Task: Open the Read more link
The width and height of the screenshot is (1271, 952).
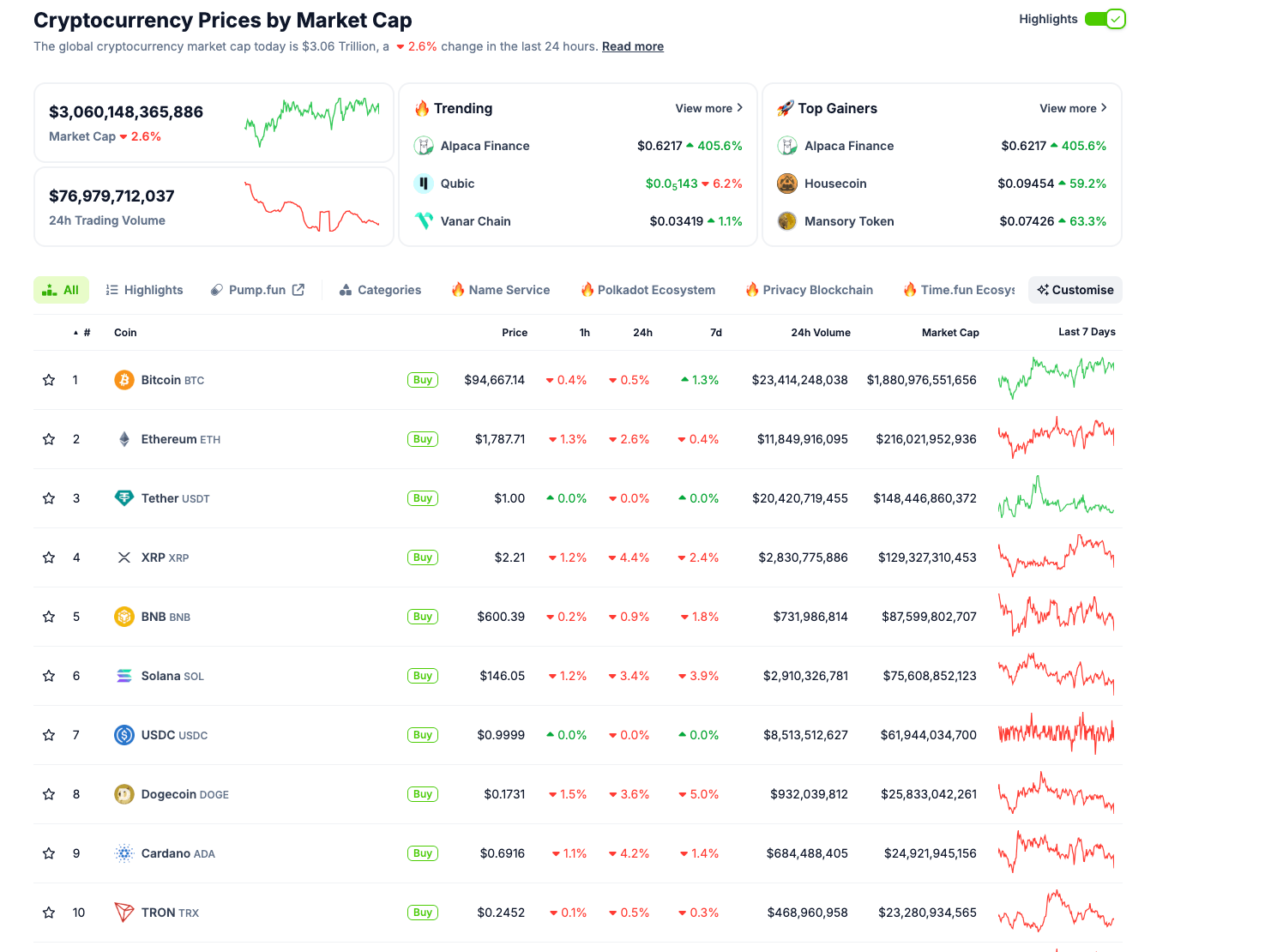Action: coord(632,46)
